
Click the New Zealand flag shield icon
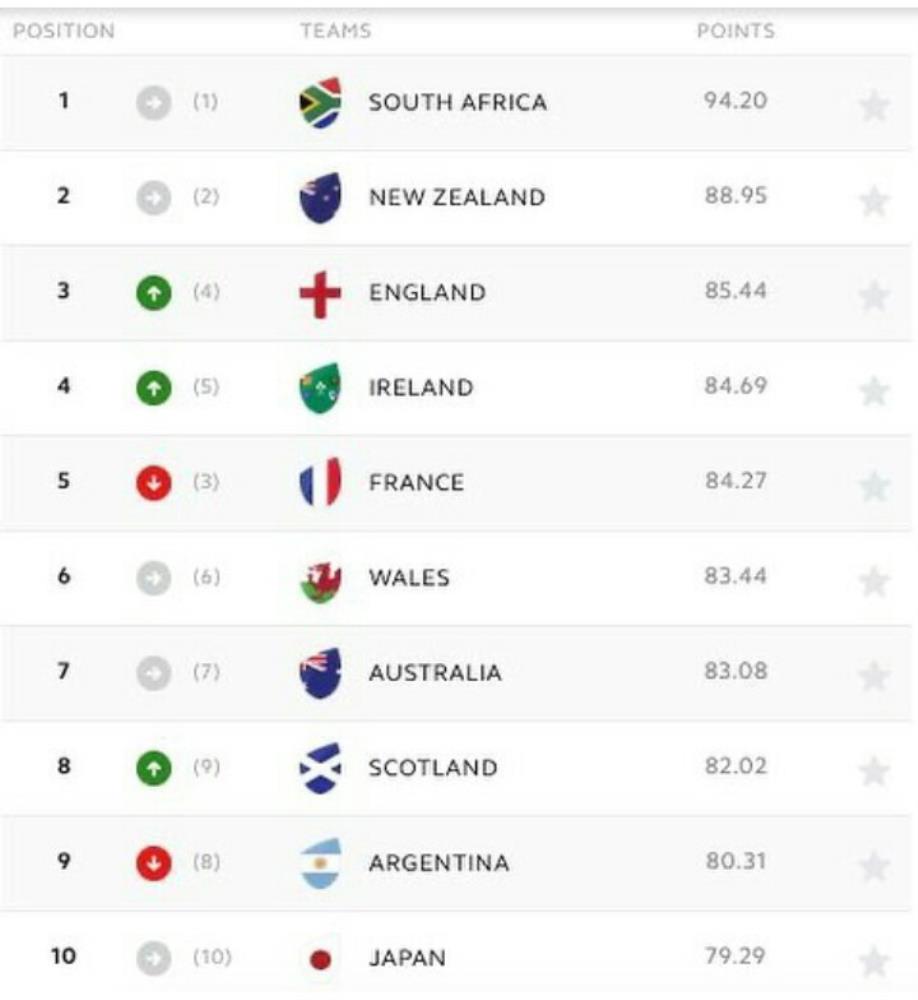(x=320, y=198)
